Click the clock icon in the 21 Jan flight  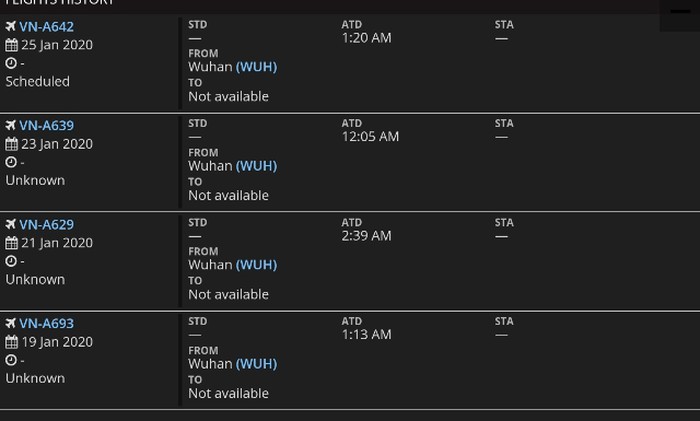pyautogui.click(x=11, y=261)
